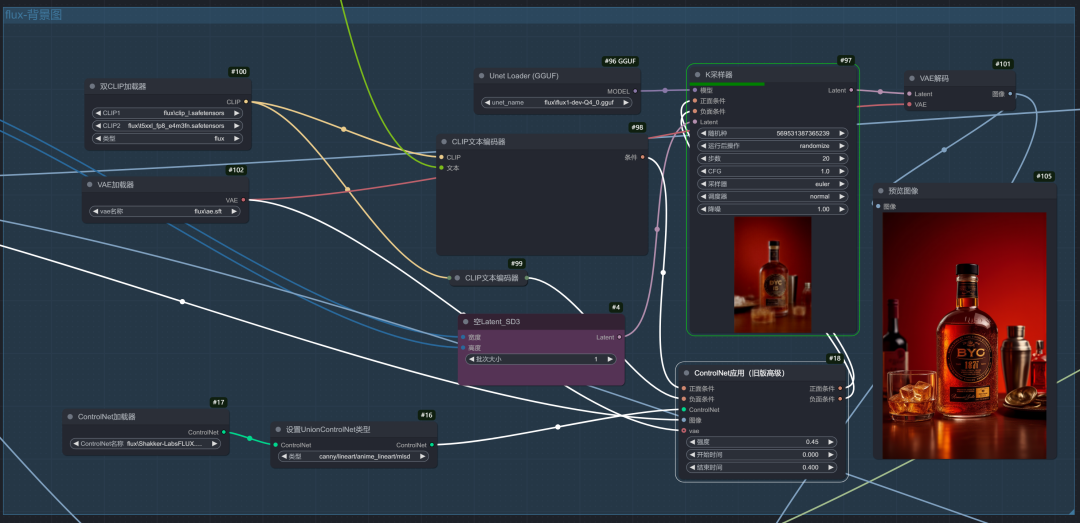Open the 类型 flux dropdown in 双CLIP加载器

[x=167, y=139]
